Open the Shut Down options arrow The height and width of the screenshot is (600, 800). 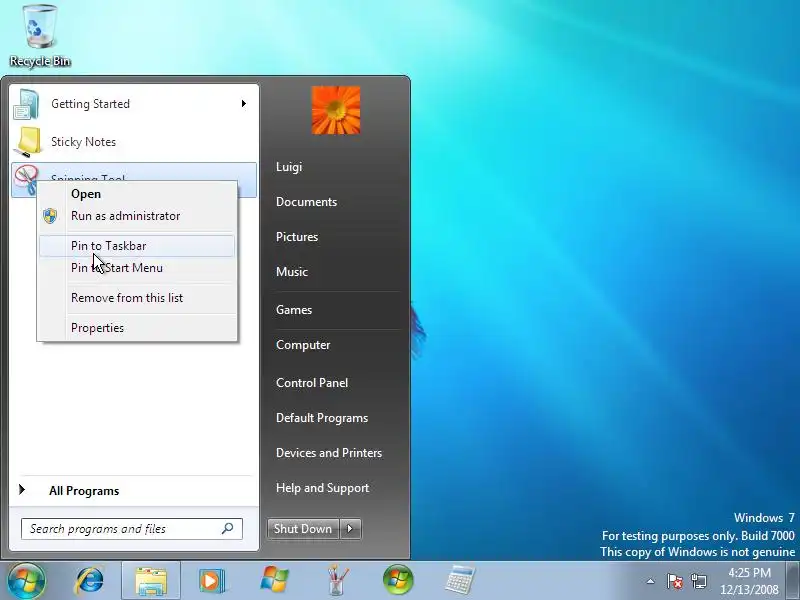(x=350, y=529)
